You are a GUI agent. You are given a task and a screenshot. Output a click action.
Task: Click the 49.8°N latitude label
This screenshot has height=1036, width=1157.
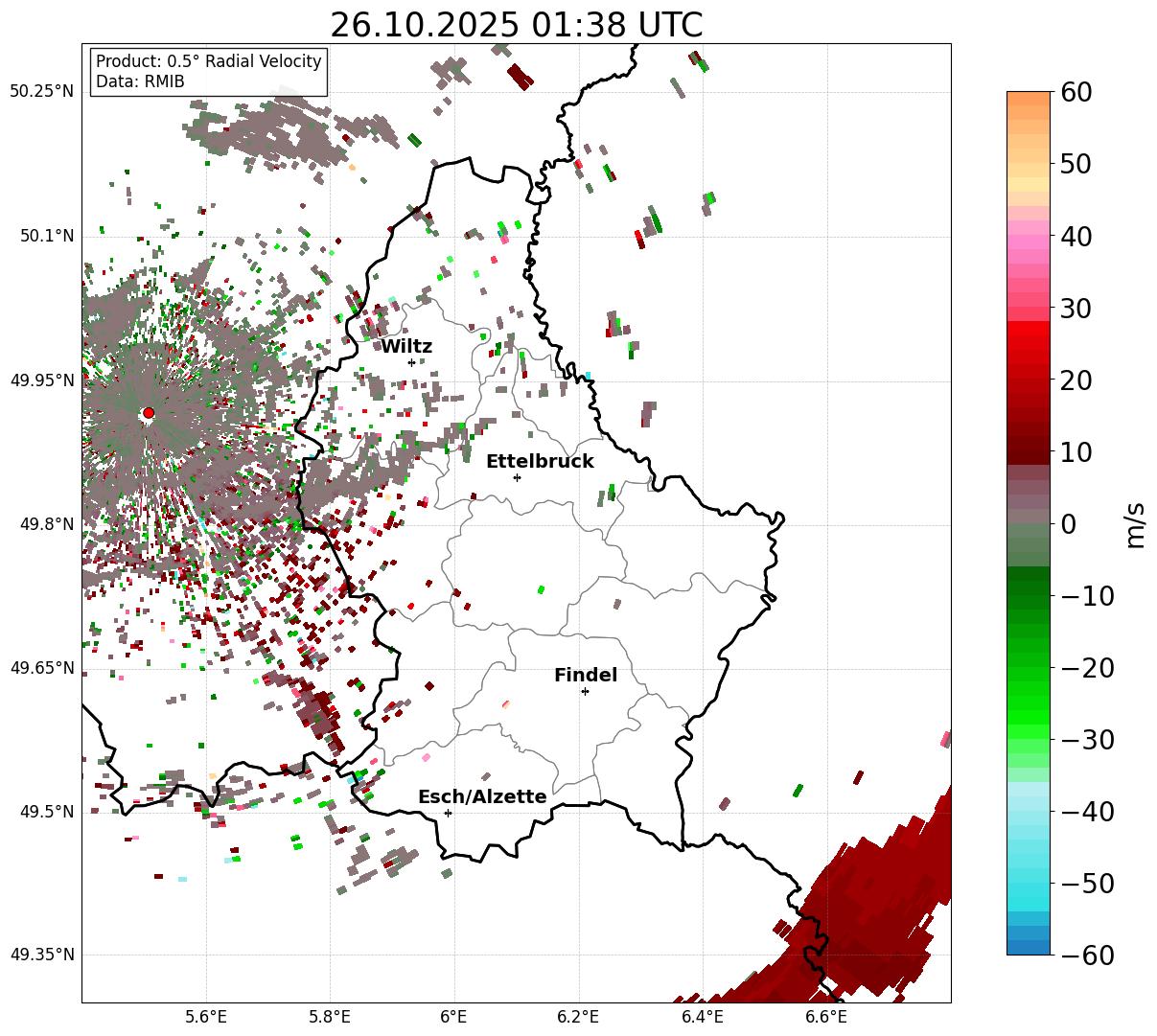(x=46, y=524)
